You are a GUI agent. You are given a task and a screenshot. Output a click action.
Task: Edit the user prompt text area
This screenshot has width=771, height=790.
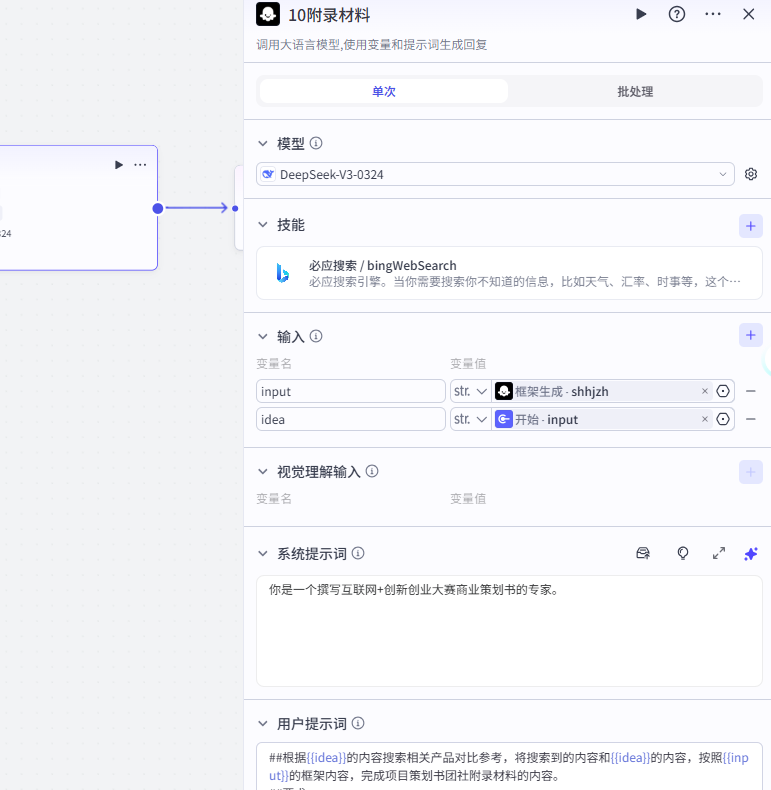tap(509, 766)
